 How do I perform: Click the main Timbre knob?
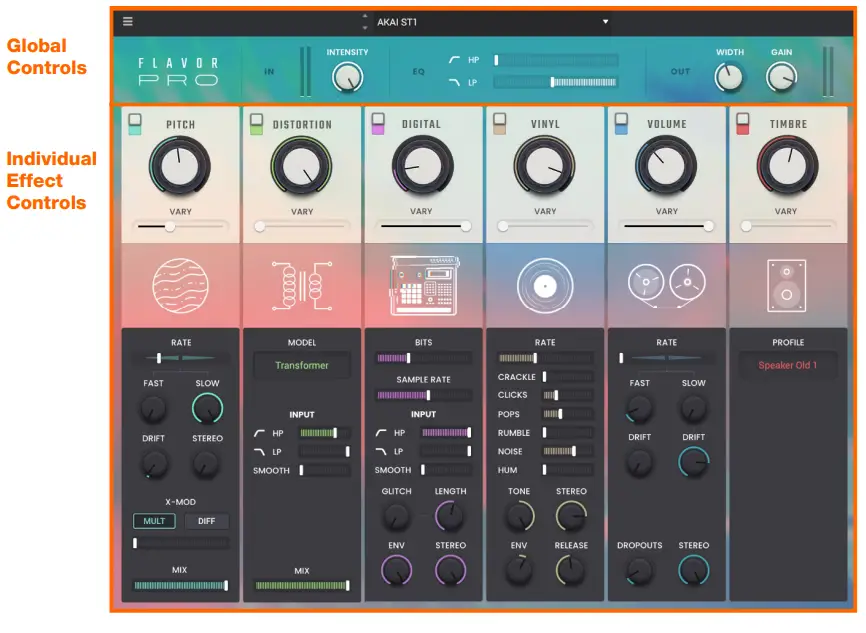[x=788, y=165]
